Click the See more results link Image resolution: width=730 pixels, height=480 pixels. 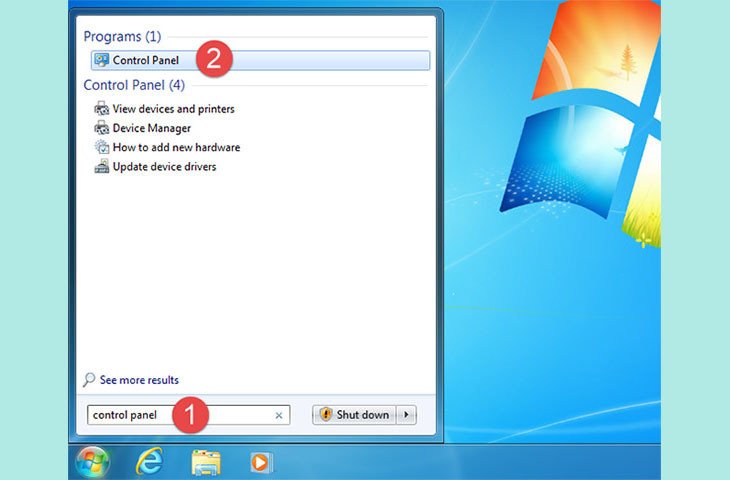coord(139,380)
